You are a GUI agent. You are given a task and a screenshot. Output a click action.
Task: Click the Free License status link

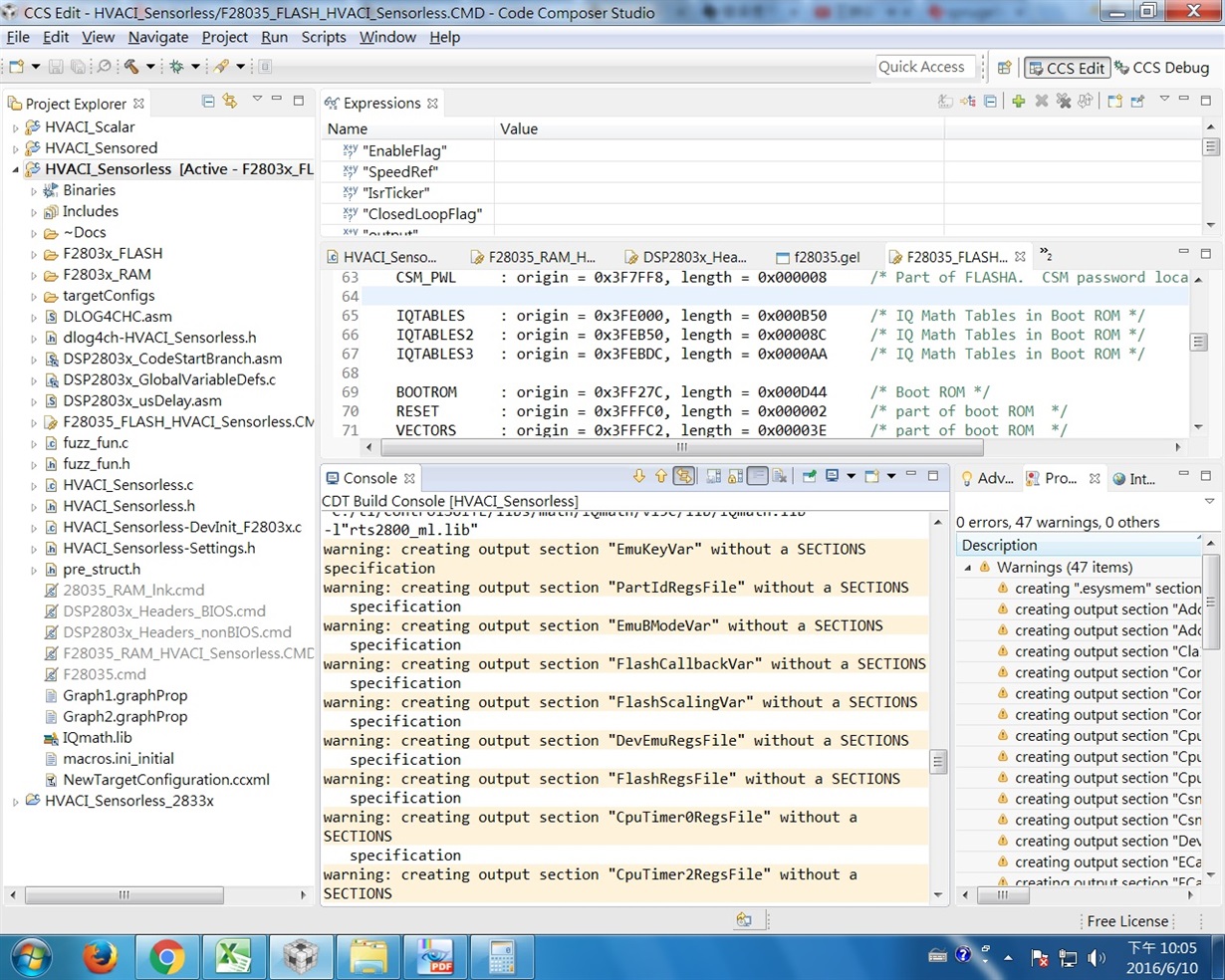pos(1127,921)
